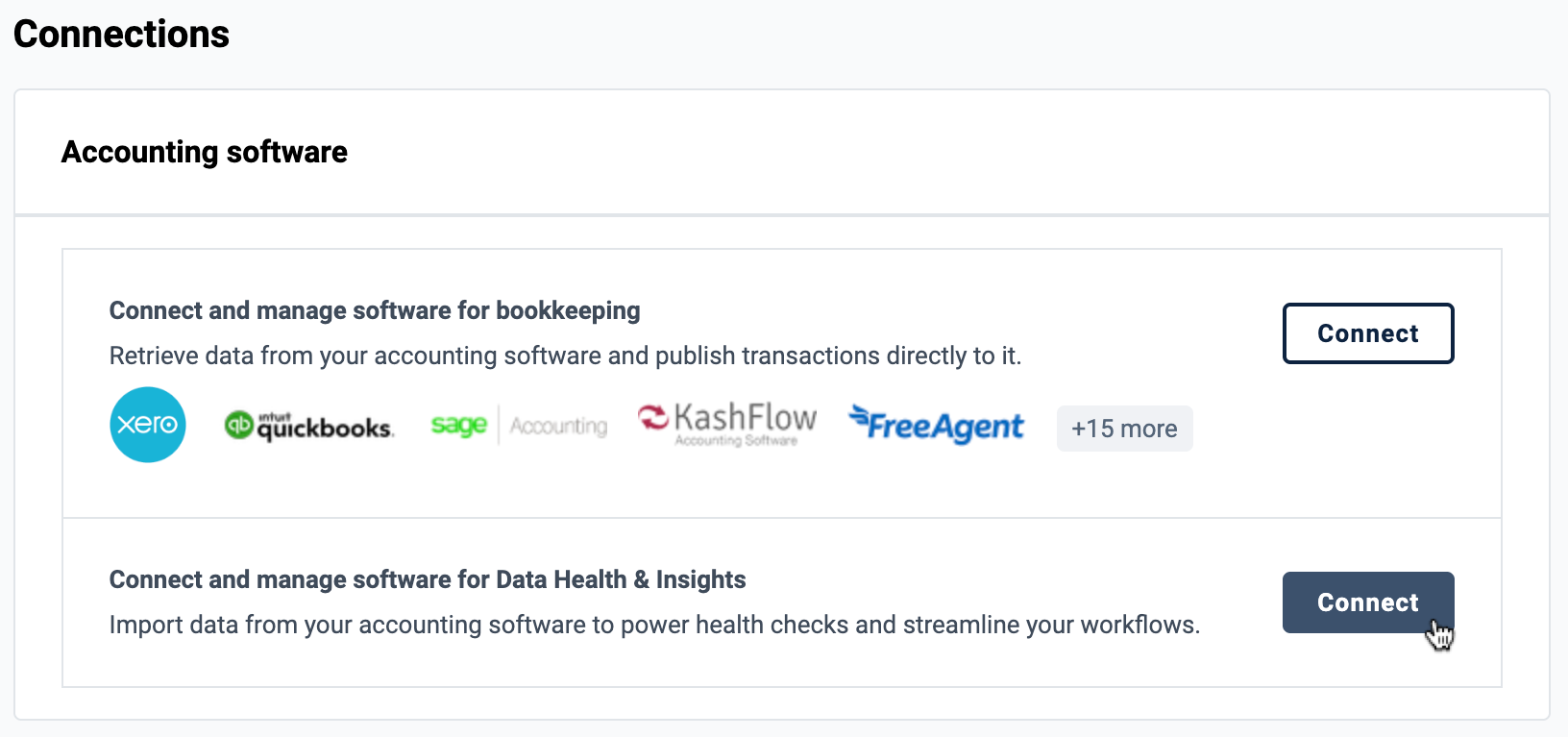Click the Import data description text
The height and width of the screenshot is (737, 1568).
(654, 625)
